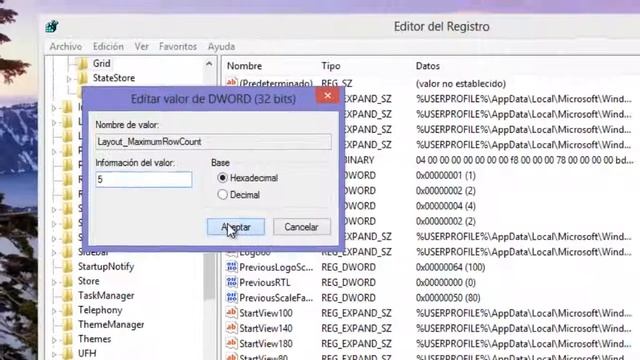Open the Ver menu

[x=142, y=47]
